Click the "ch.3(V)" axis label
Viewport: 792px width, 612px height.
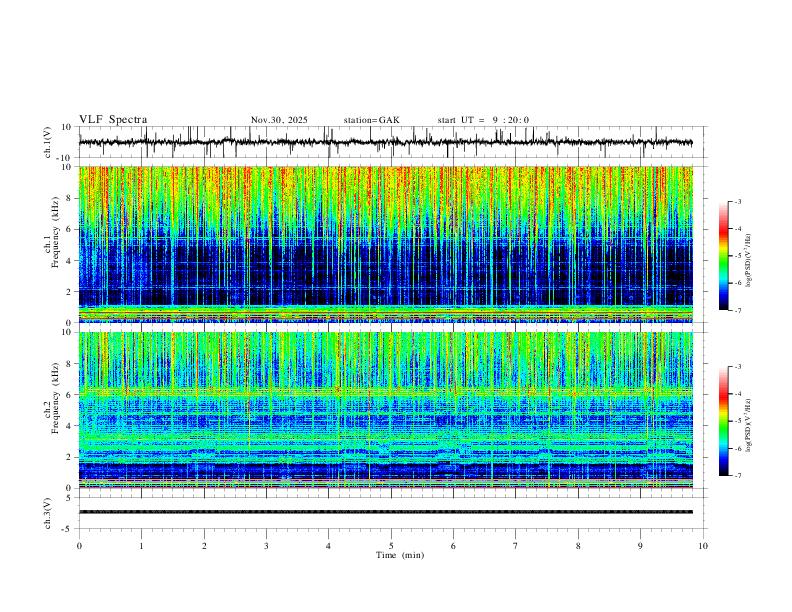pyautogui.click(x=48, y=513)
